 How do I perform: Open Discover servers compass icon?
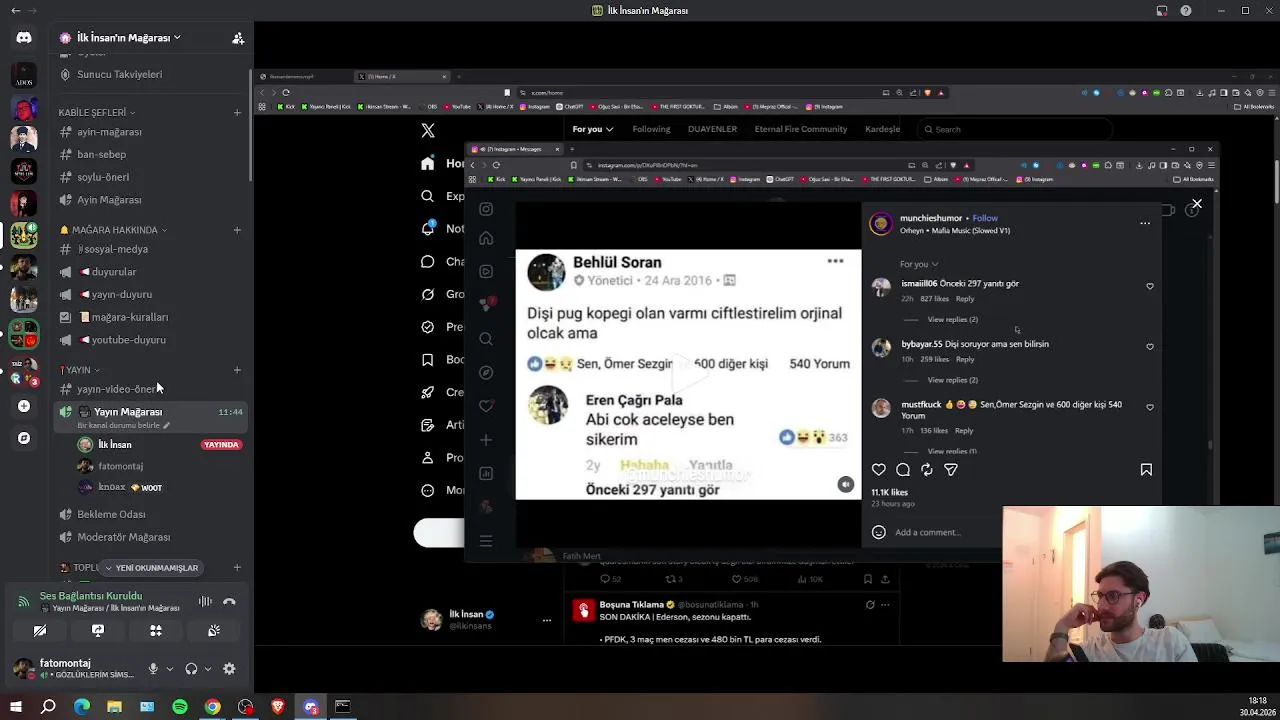pos(24,438)
